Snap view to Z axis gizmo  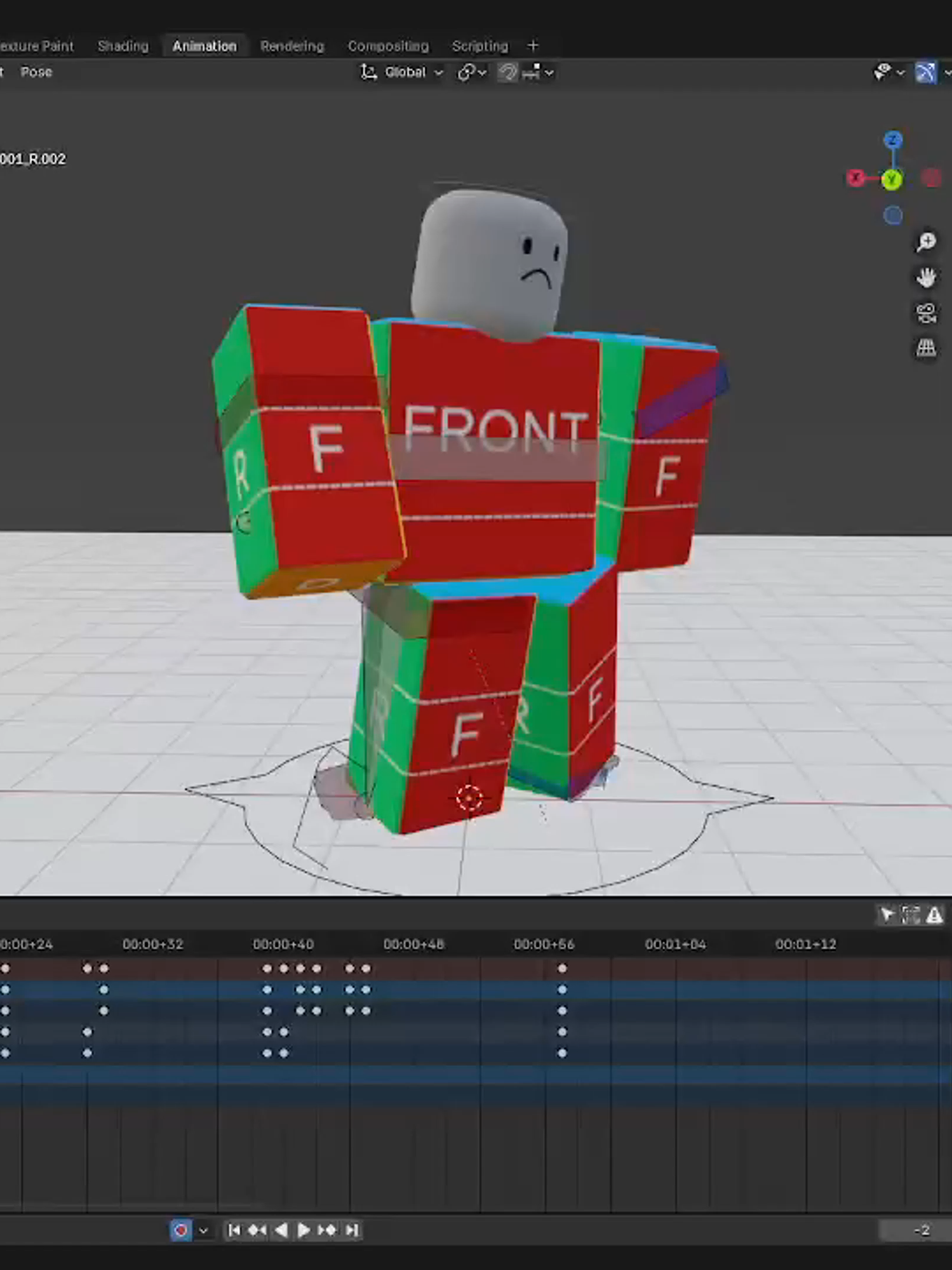893,140
